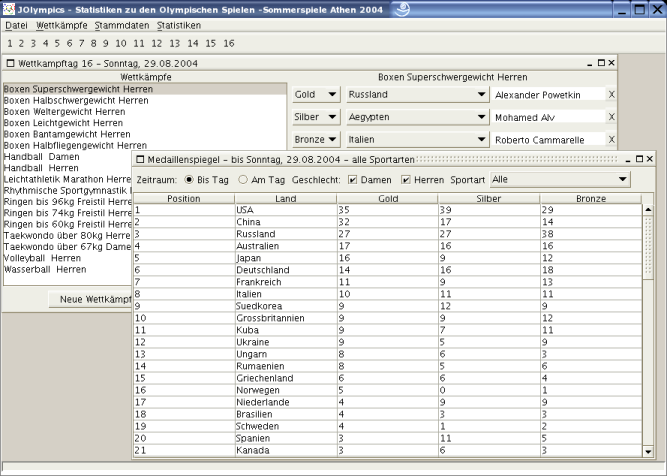The height and width of the screenshot is (476, 667).
Task: Click the Bronze column header
Action: point(590,199)
